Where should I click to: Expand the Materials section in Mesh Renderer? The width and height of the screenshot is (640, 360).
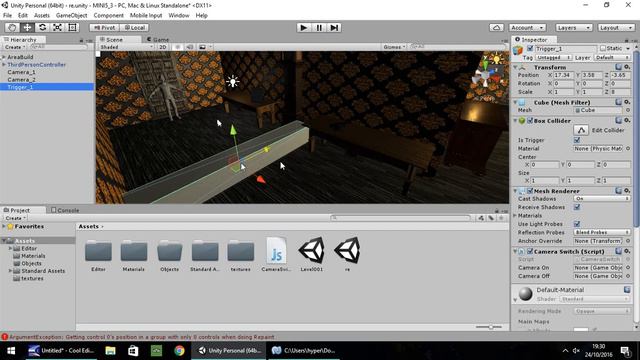(516, 215)
